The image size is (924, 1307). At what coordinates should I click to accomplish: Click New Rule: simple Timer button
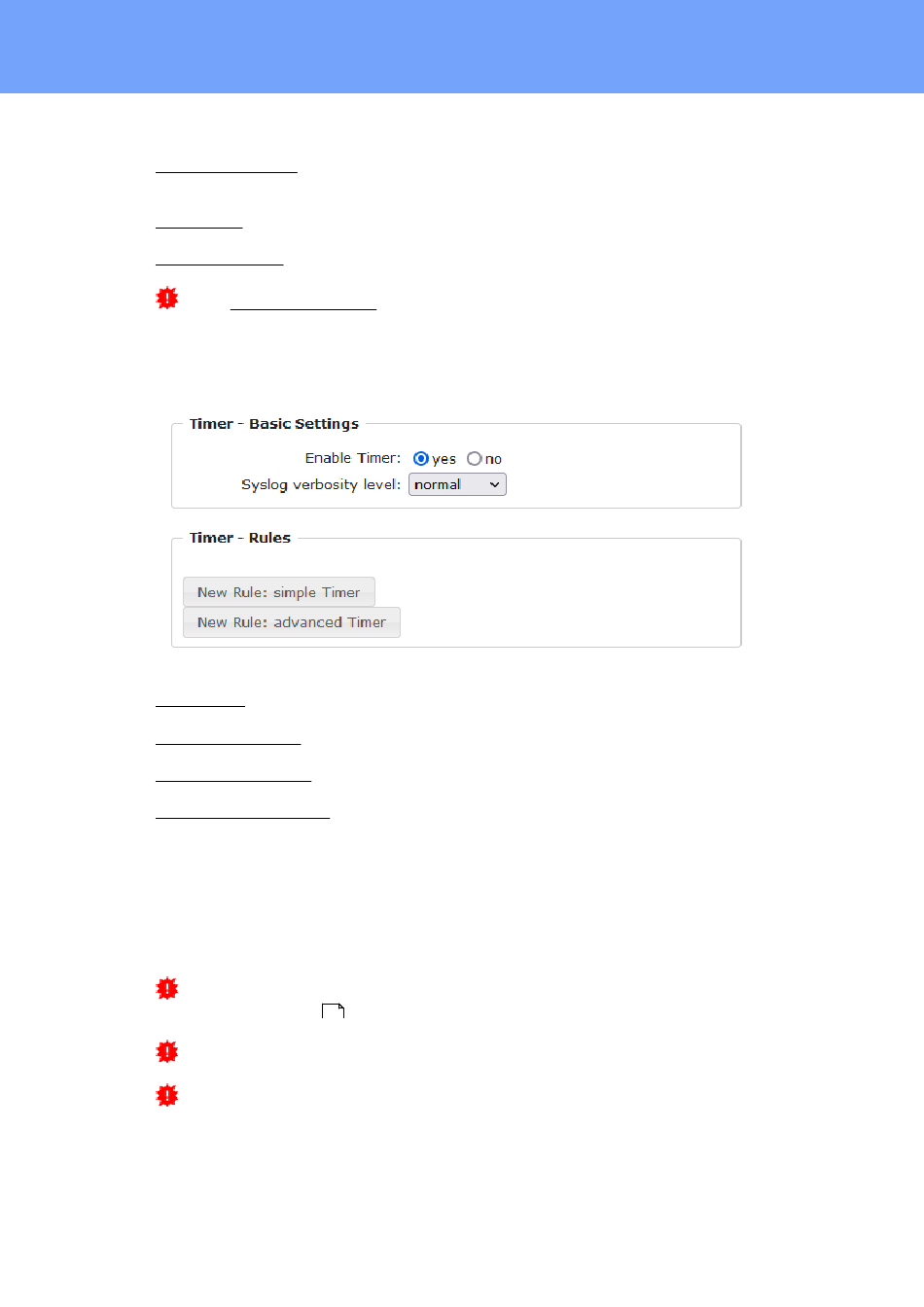tap(279, 592)
